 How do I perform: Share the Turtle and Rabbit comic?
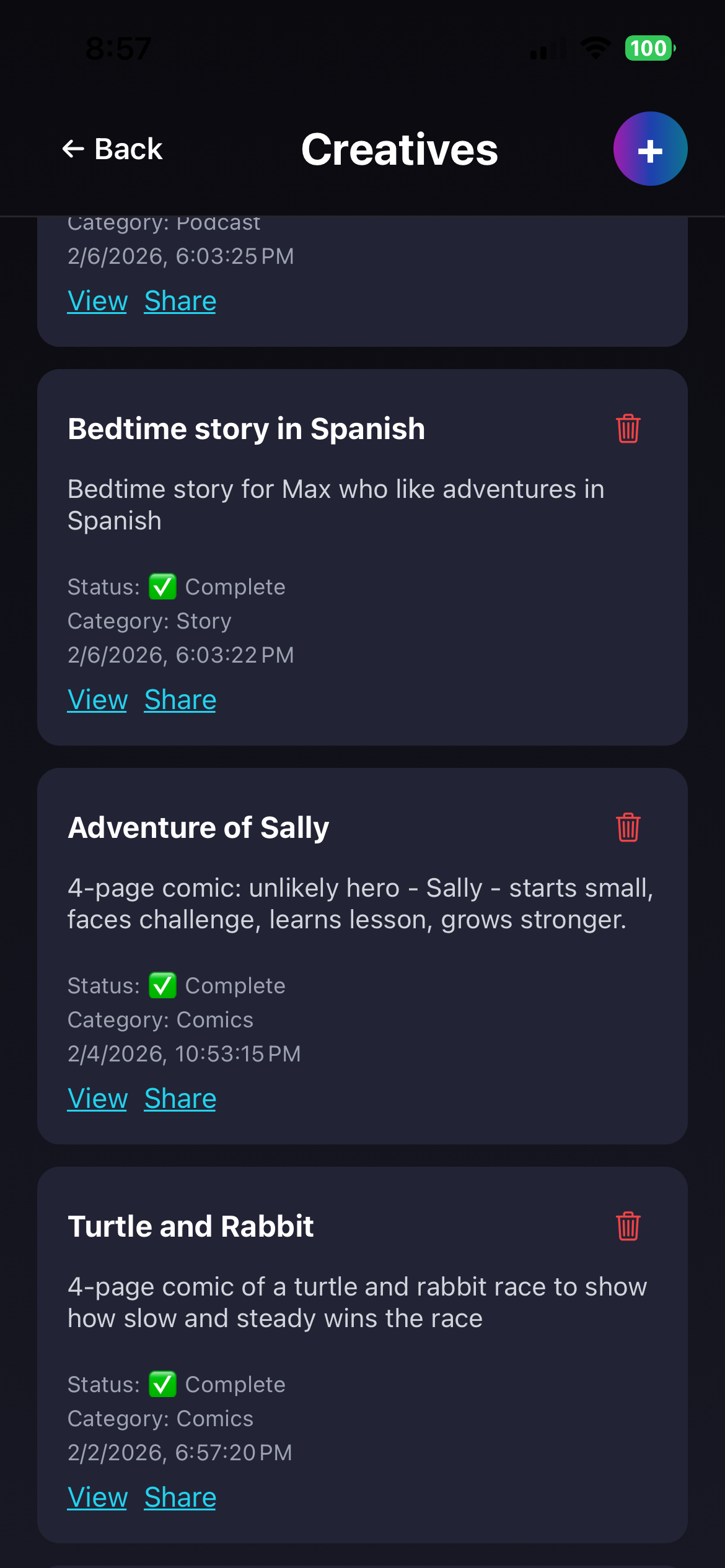(180, 1498)
